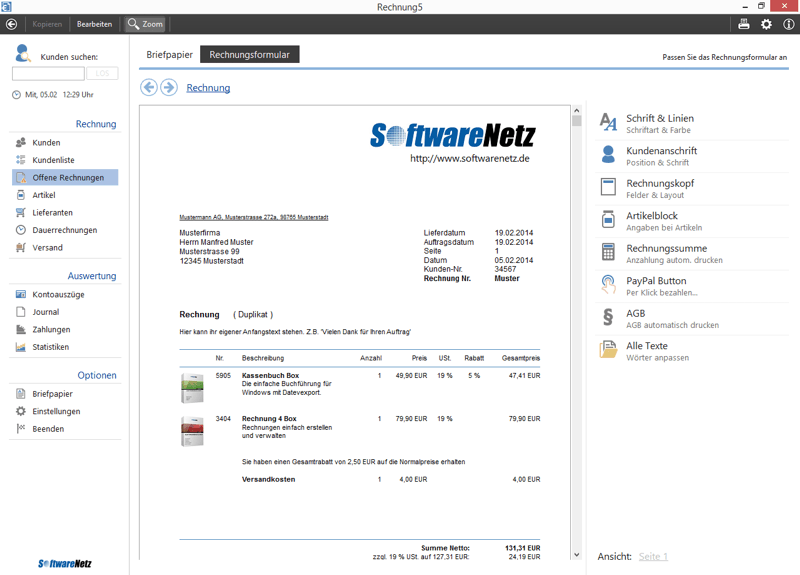Click the Kunden suchen input field

pos(48,73)
